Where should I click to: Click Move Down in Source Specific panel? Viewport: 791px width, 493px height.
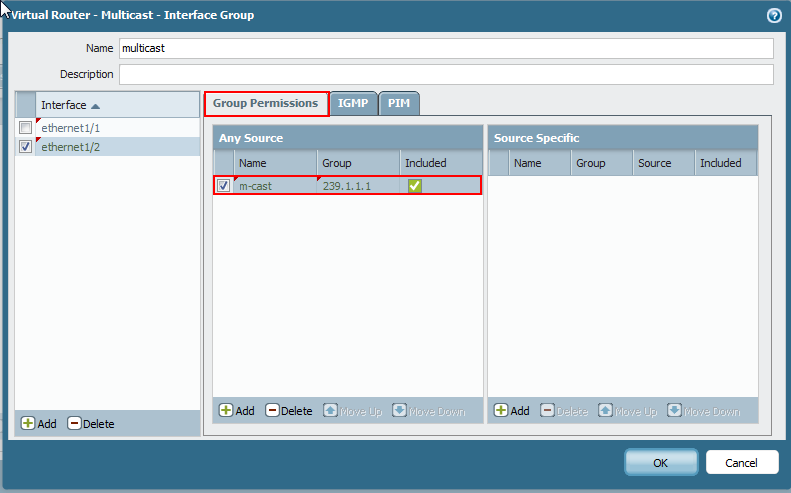704,410
